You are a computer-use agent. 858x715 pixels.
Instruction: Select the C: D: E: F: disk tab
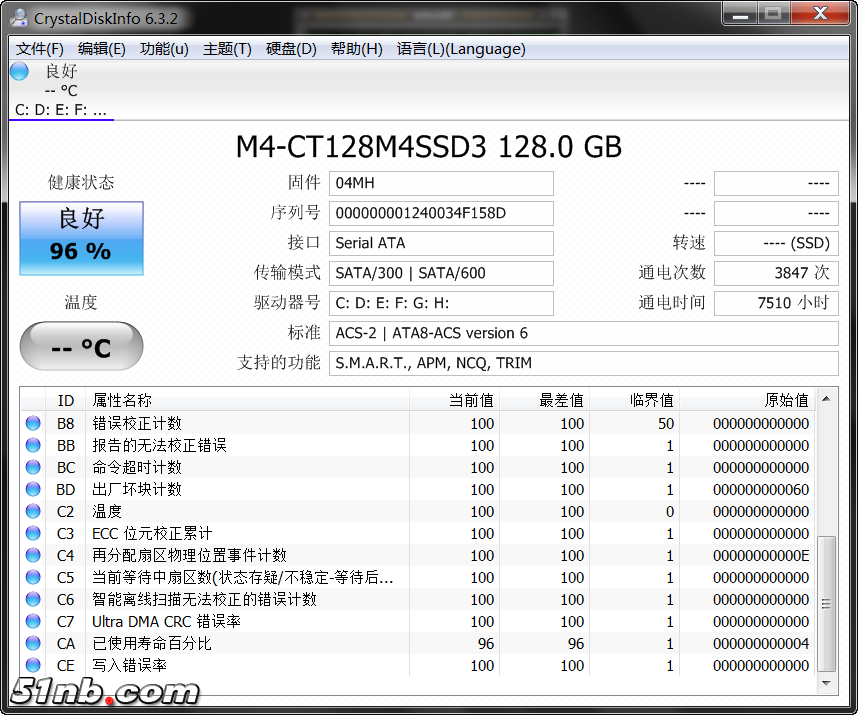(x=61, y=110)
